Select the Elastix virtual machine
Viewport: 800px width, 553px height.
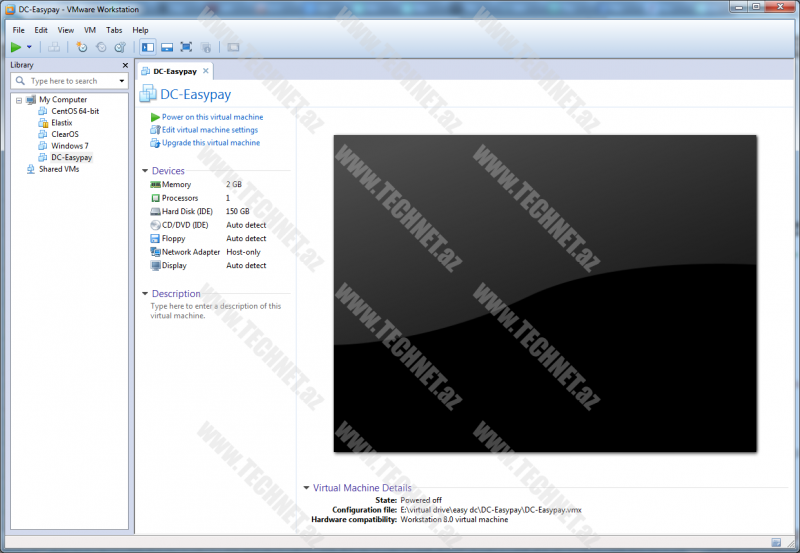pyautogui.click(x=61, y=123)
